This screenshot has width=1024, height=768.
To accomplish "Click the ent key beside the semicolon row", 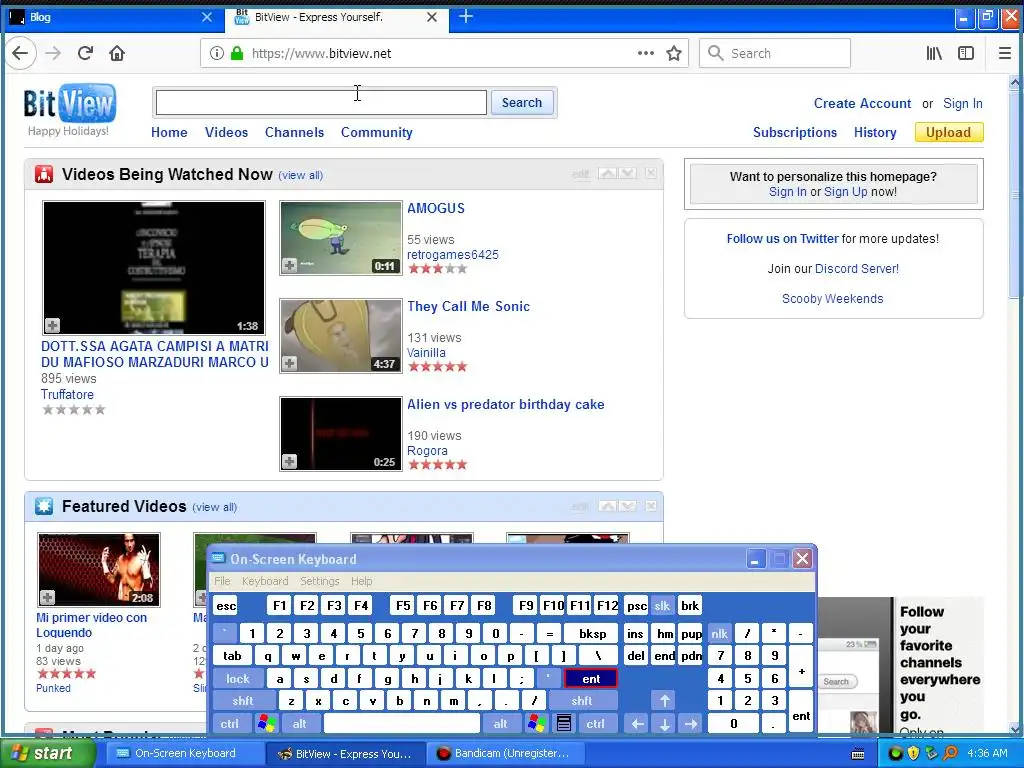I will [x=591, y=679].
